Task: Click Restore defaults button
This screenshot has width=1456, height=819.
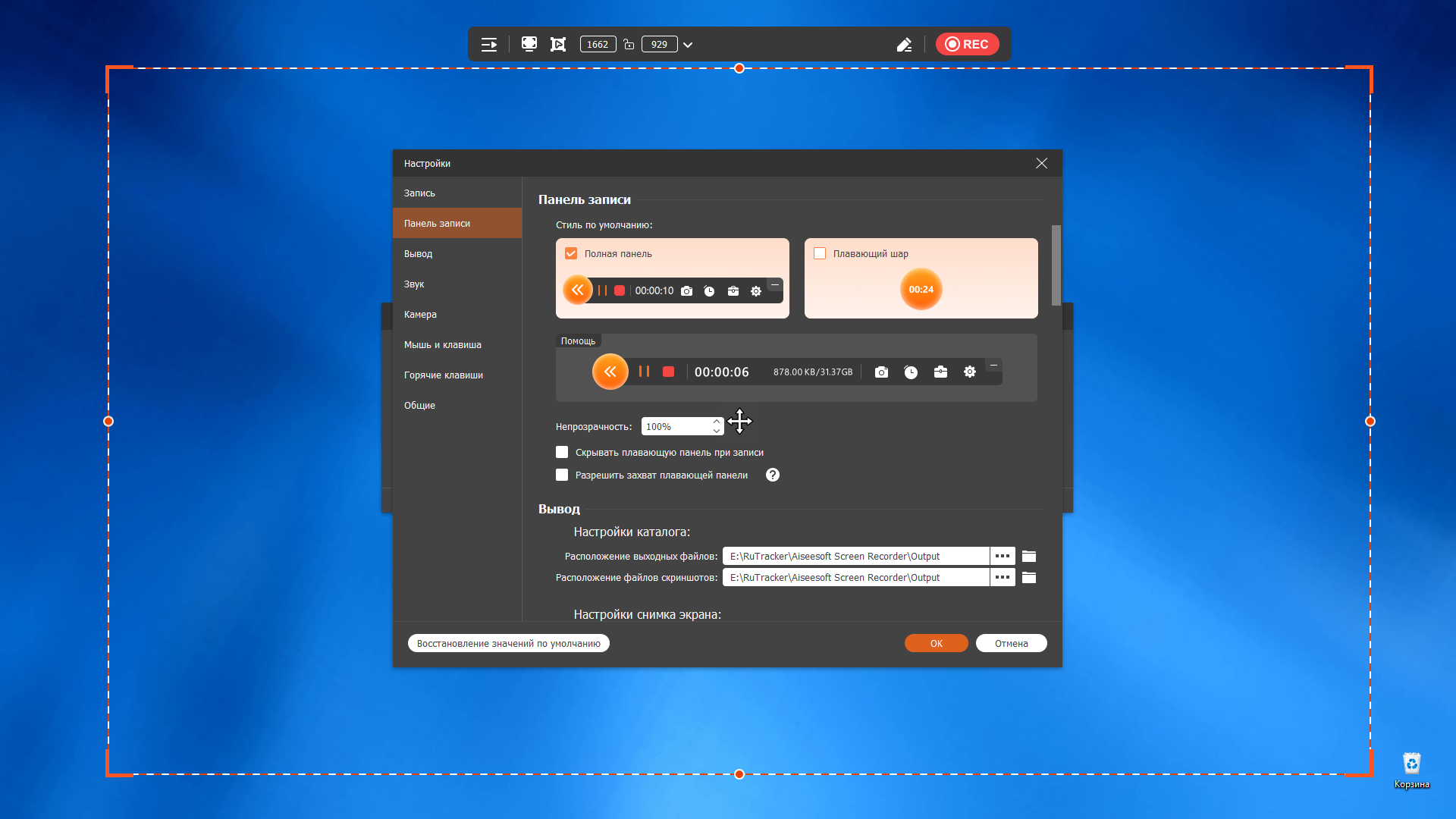Action: (508, 643)
